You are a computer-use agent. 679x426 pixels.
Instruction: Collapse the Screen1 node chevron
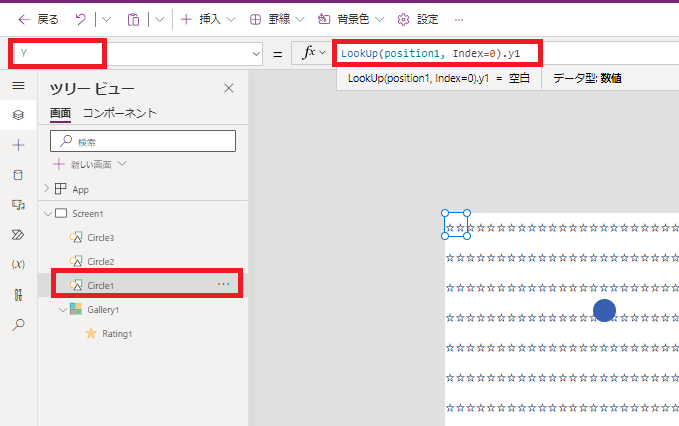(48, 214)
